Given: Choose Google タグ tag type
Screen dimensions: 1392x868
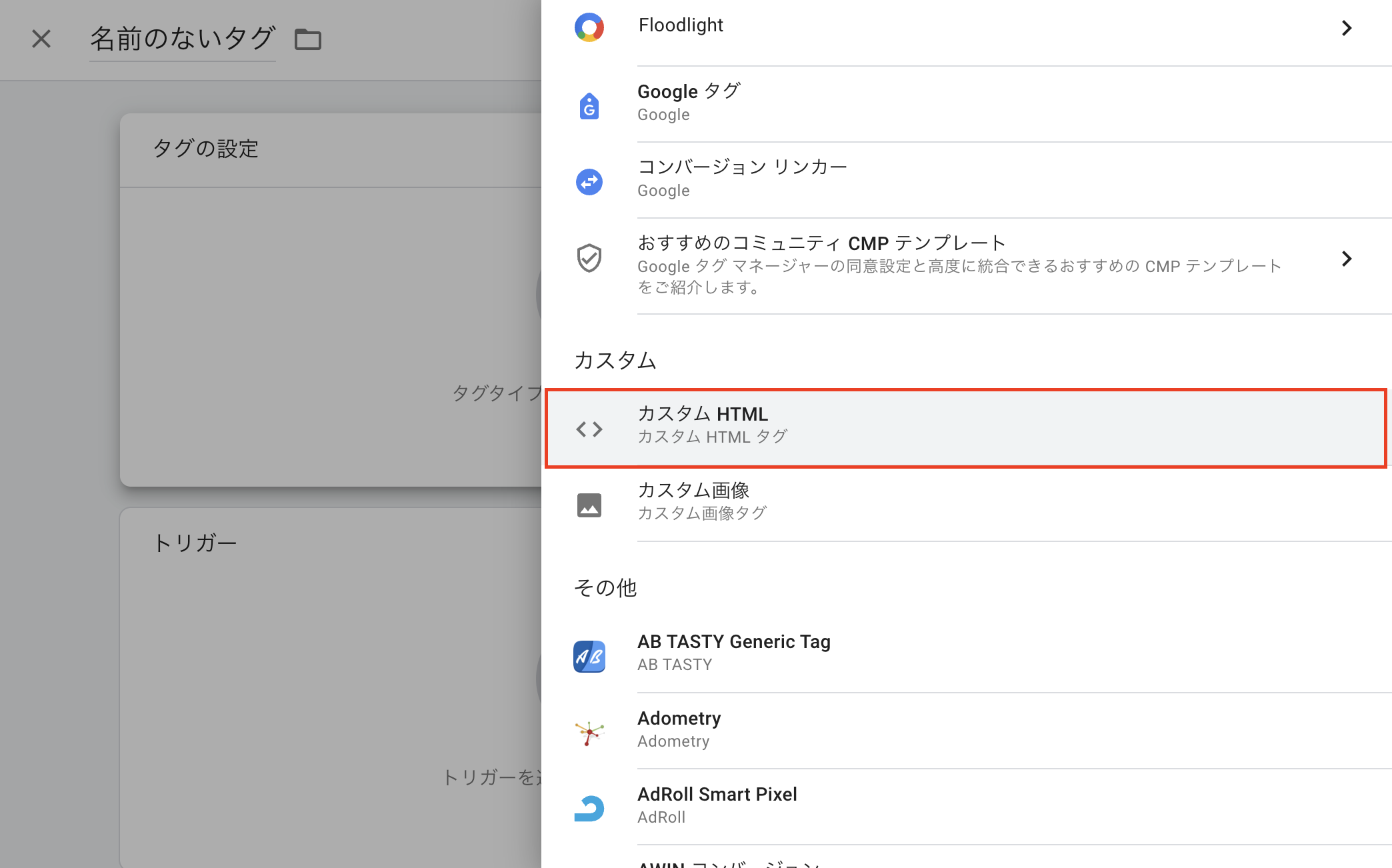Looking at the screenshot, I should pyautogui.click(x=967, y=104).
